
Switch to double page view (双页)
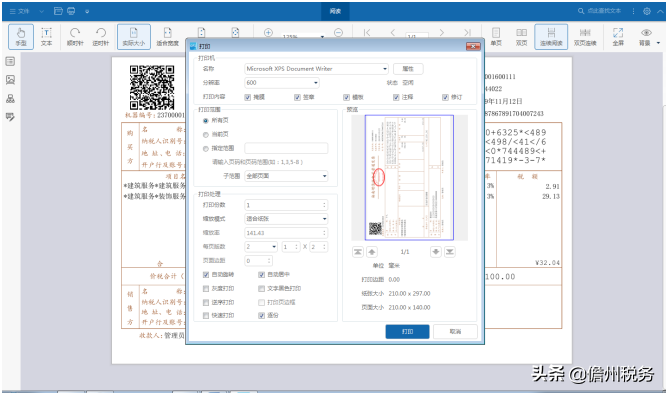coord(522,37)
